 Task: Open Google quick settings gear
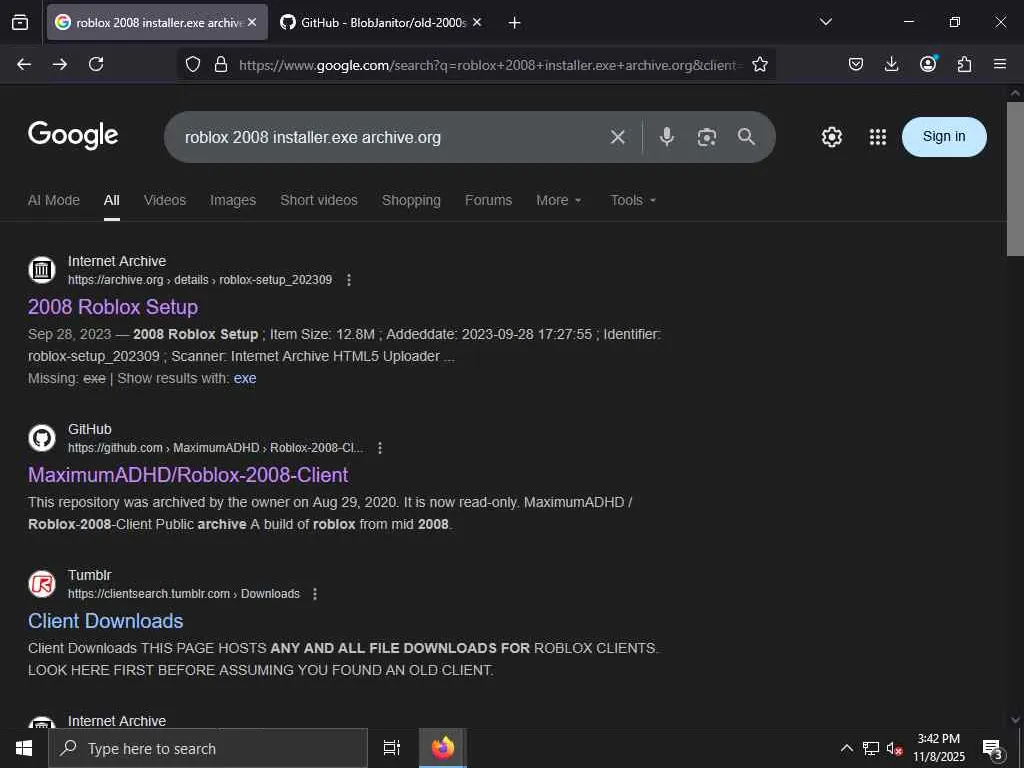coord(832,137)
